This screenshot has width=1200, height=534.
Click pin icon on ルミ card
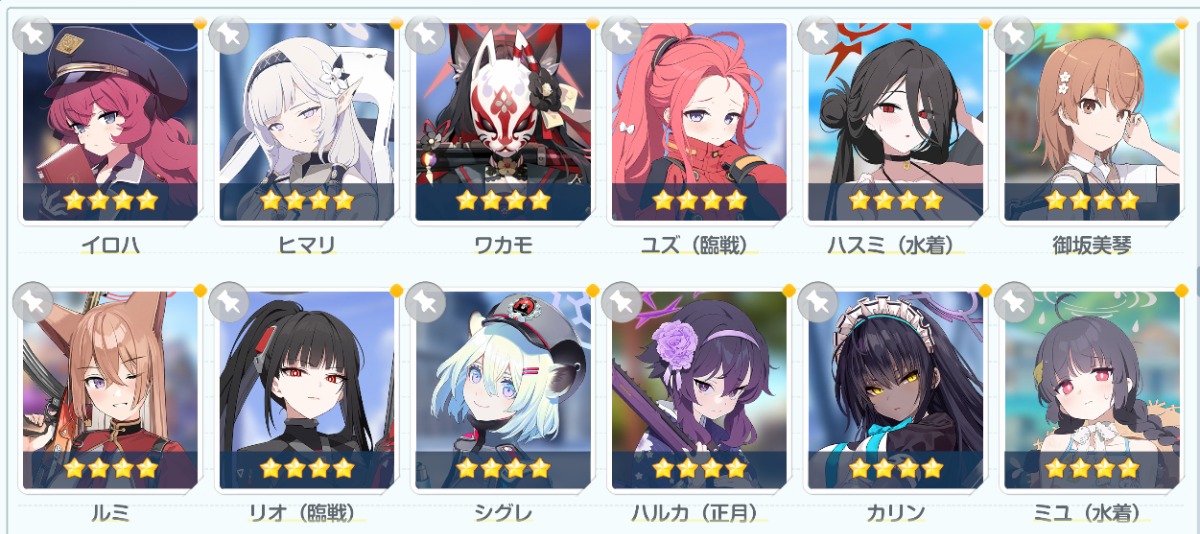pos(32,301)
